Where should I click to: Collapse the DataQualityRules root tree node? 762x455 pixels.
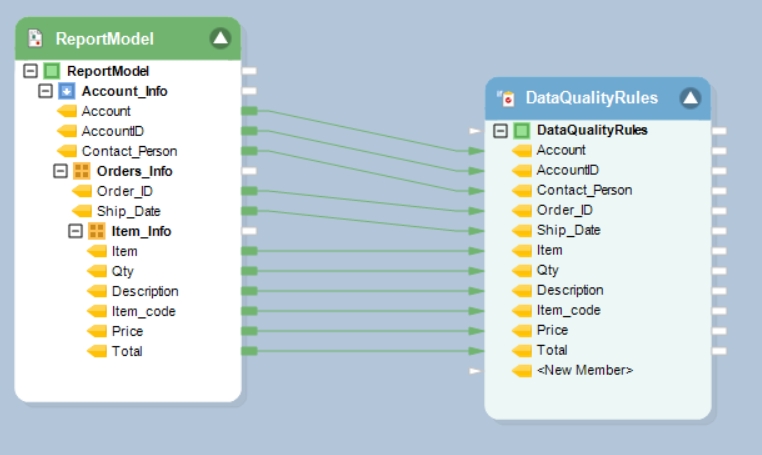(x=501, y=130)
